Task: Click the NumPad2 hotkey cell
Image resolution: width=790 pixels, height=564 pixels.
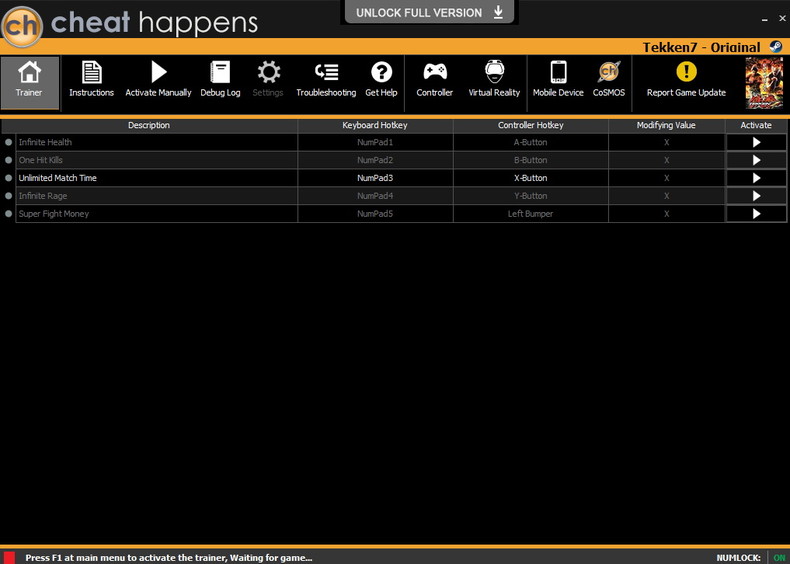Action: (375, 160)
